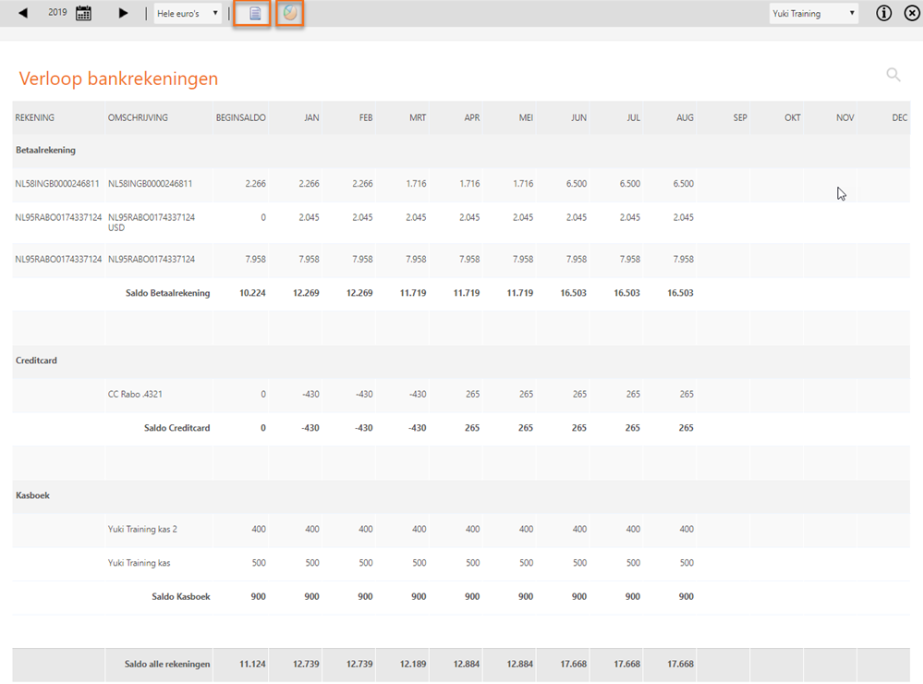Click the document report icon
The image size is (923, 684).
pyautogui.click(x=255, y=13)
